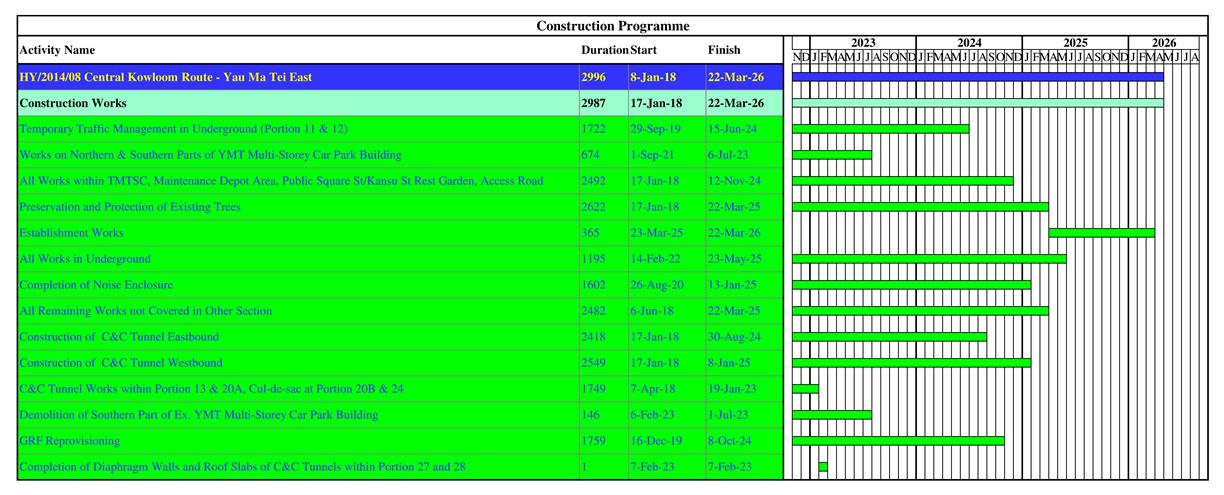Click the Completion of Noise Enclosure activity
The image size is (1224, 495).
[96, 285]
